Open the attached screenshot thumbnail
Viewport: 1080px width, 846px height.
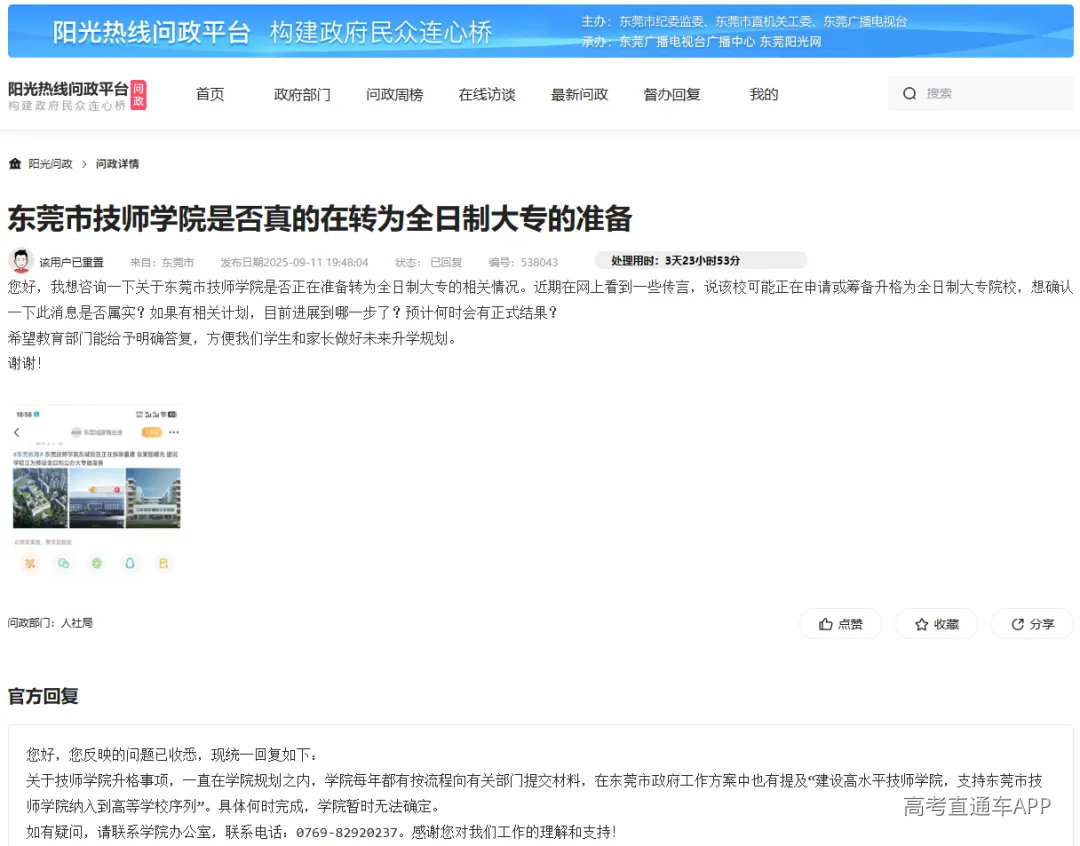[x=96, y=490]
